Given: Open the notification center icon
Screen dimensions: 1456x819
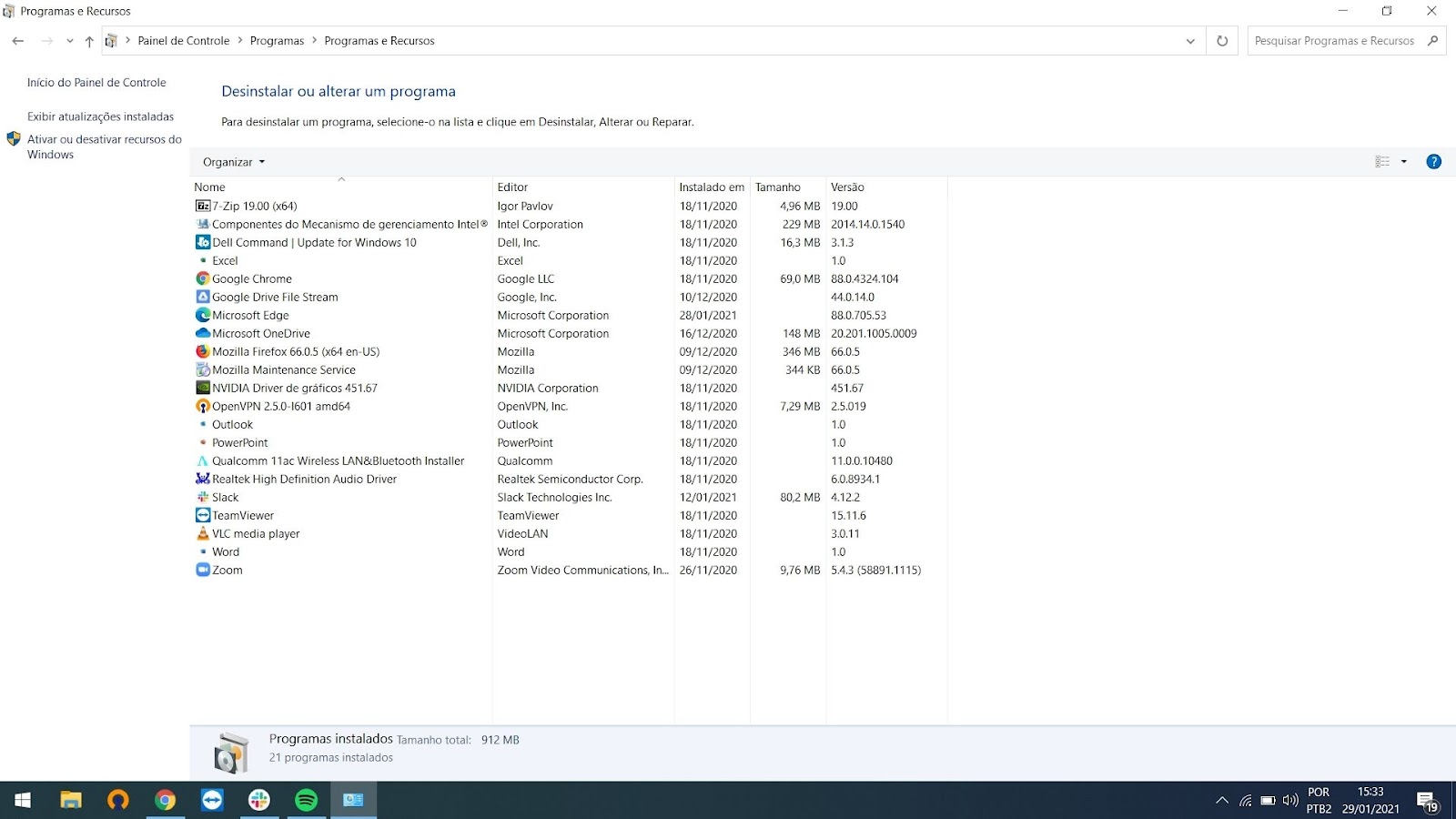Looking at the screenshot, I should click(1428, 801).
